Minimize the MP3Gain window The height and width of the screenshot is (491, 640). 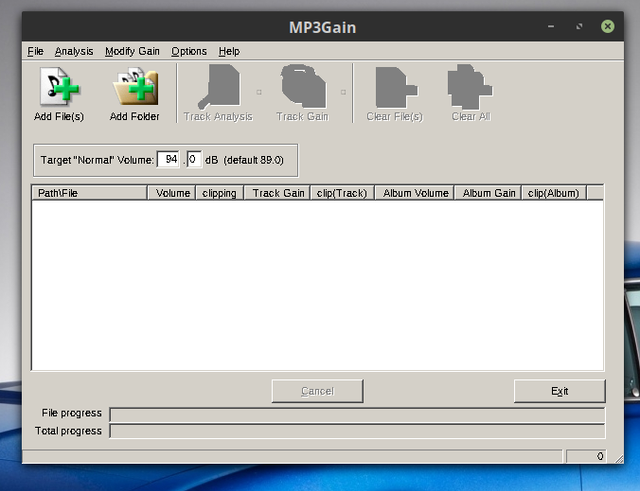551,27
